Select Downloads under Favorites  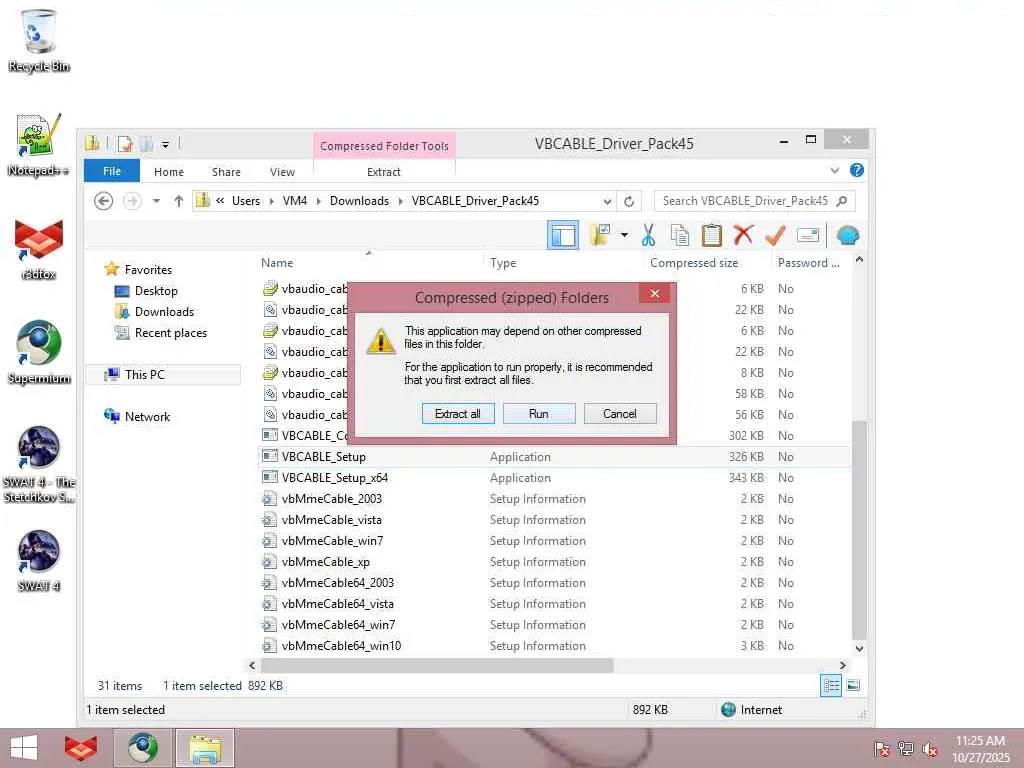[x=164, y=312]
